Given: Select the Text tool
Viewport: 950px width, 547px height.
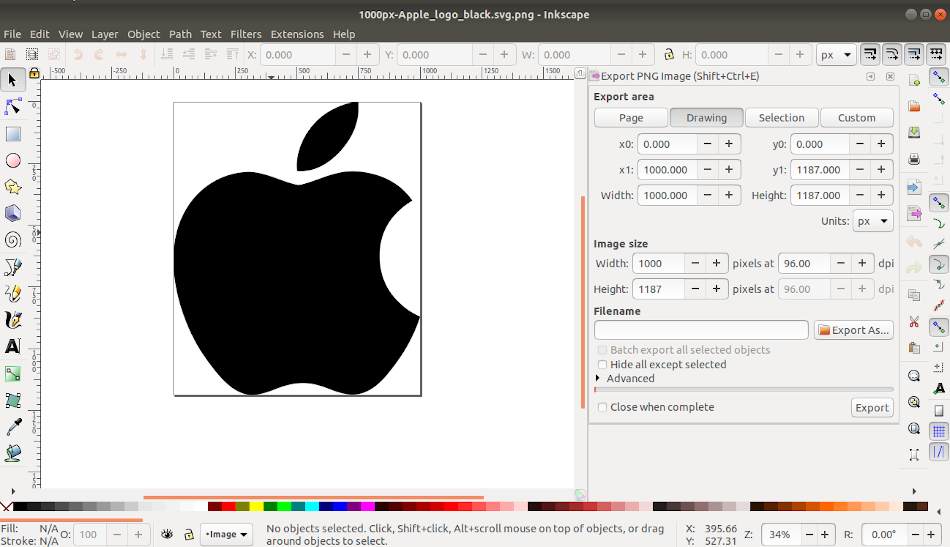Looking at the screenshot, I should pos(13,346).
